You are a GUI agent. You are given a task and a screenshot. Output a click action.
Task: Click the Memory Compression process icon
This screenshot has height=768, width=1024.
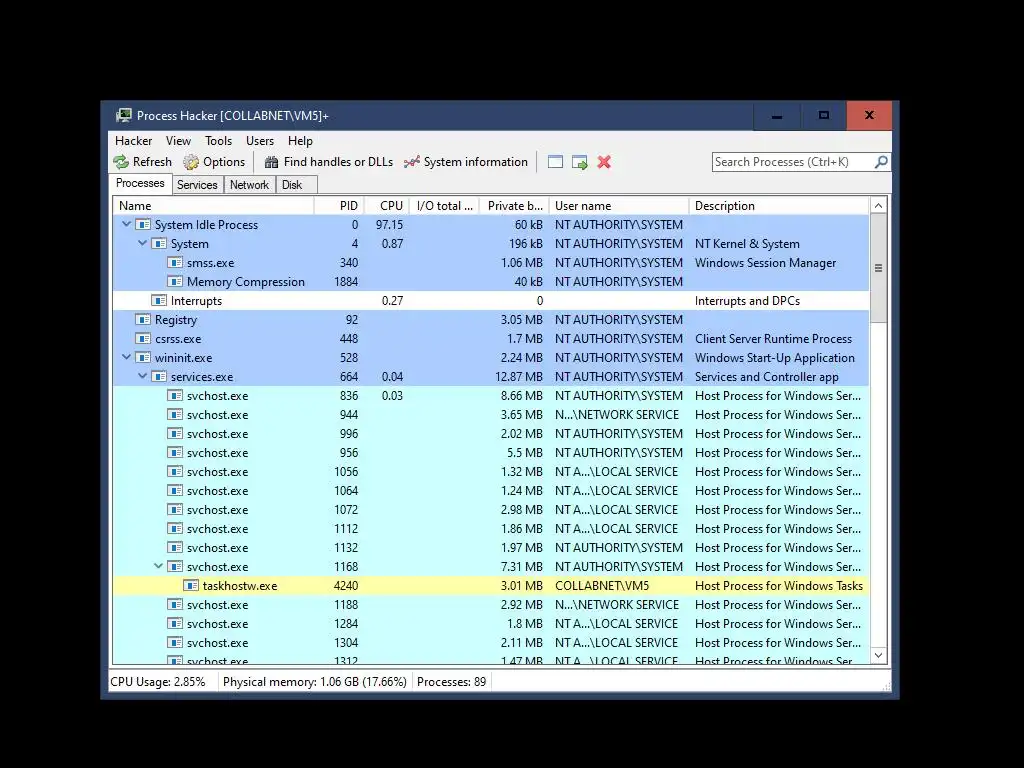[174, 281]
